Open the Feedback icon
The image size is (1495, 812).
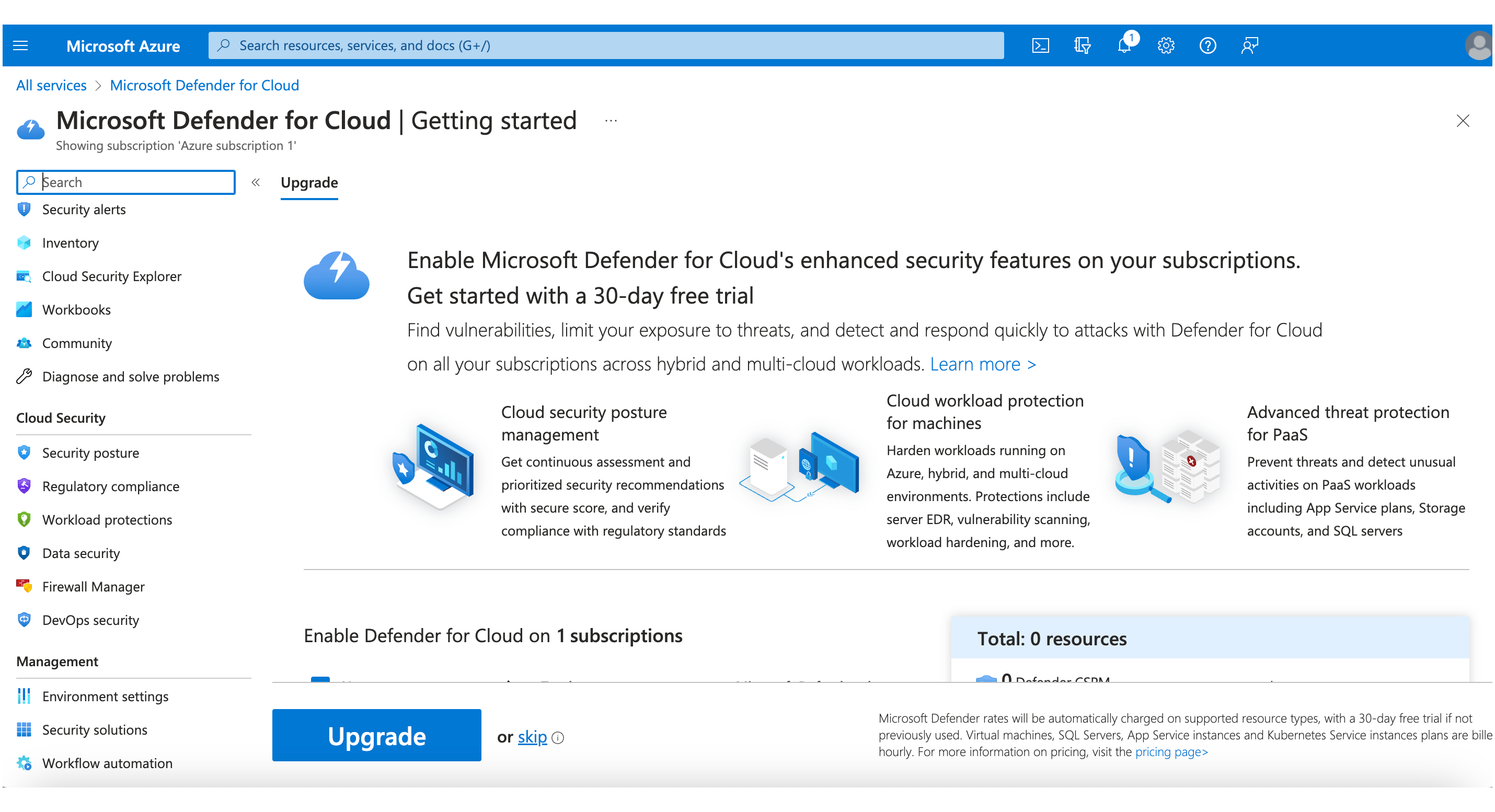(1249, 45)
